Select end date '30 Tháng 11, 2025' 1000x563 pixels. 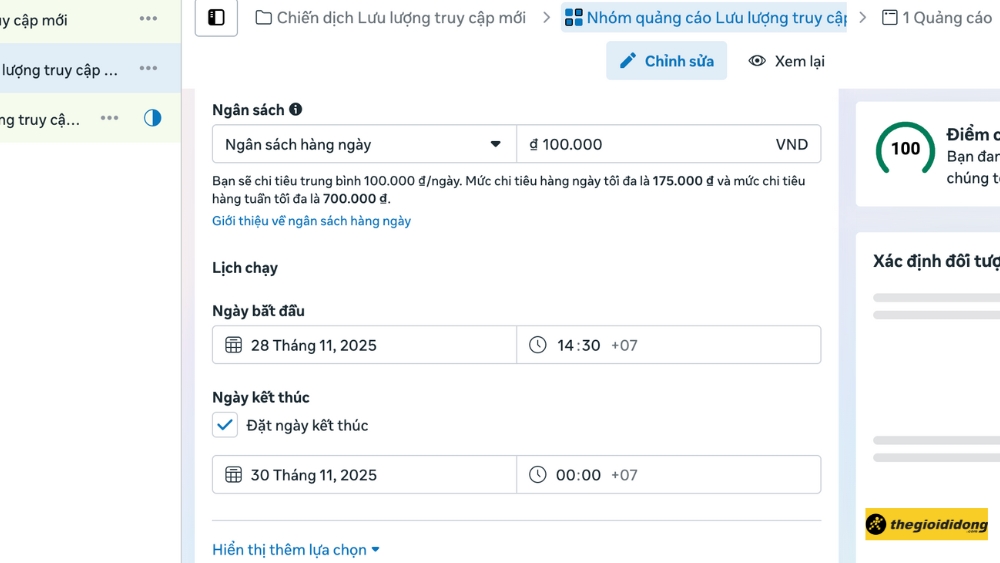click(x=364, y=475)
